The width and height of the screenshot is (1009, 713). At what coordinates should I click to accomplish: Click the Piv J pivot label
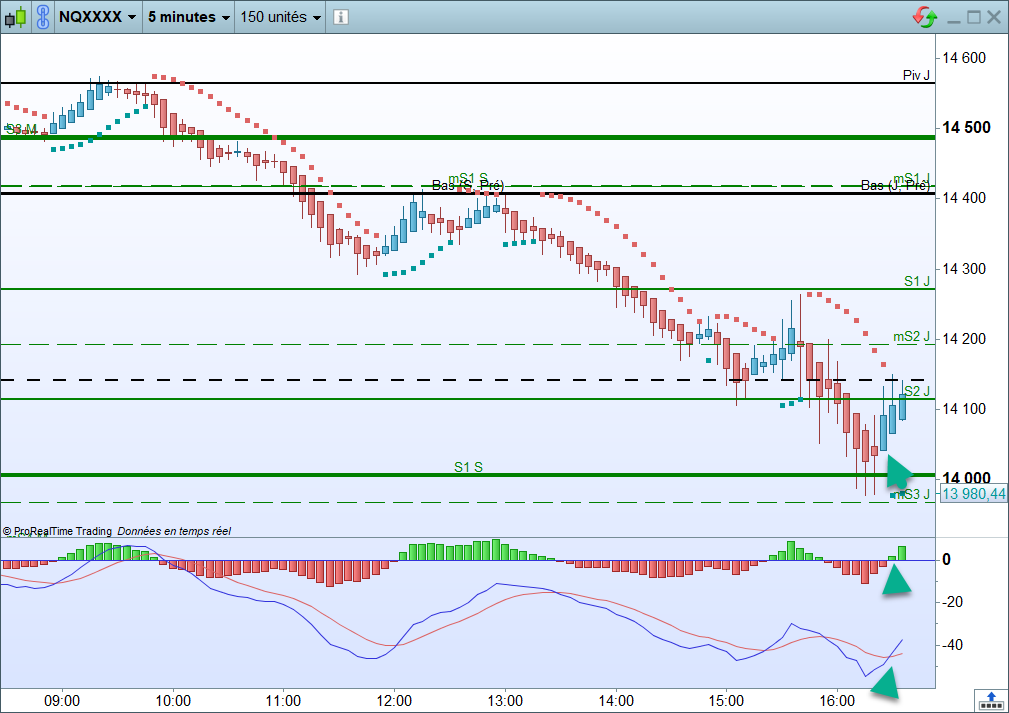tap(916, 75)
